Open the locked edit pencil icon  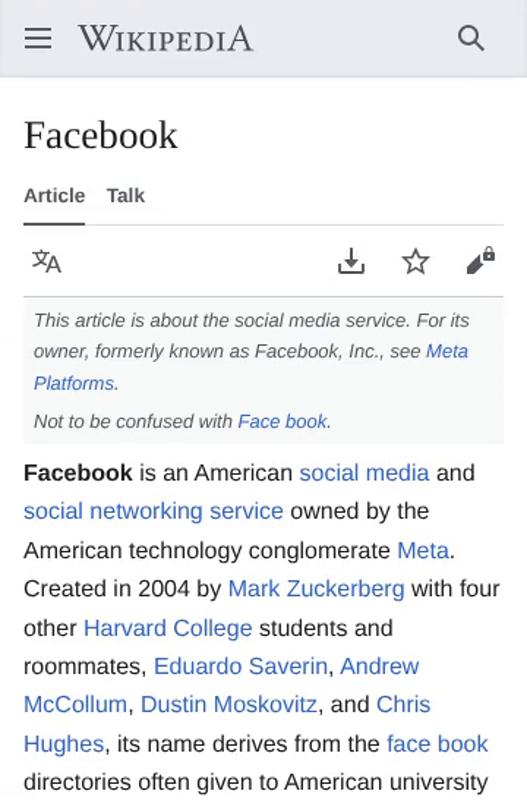pos(481,260)
